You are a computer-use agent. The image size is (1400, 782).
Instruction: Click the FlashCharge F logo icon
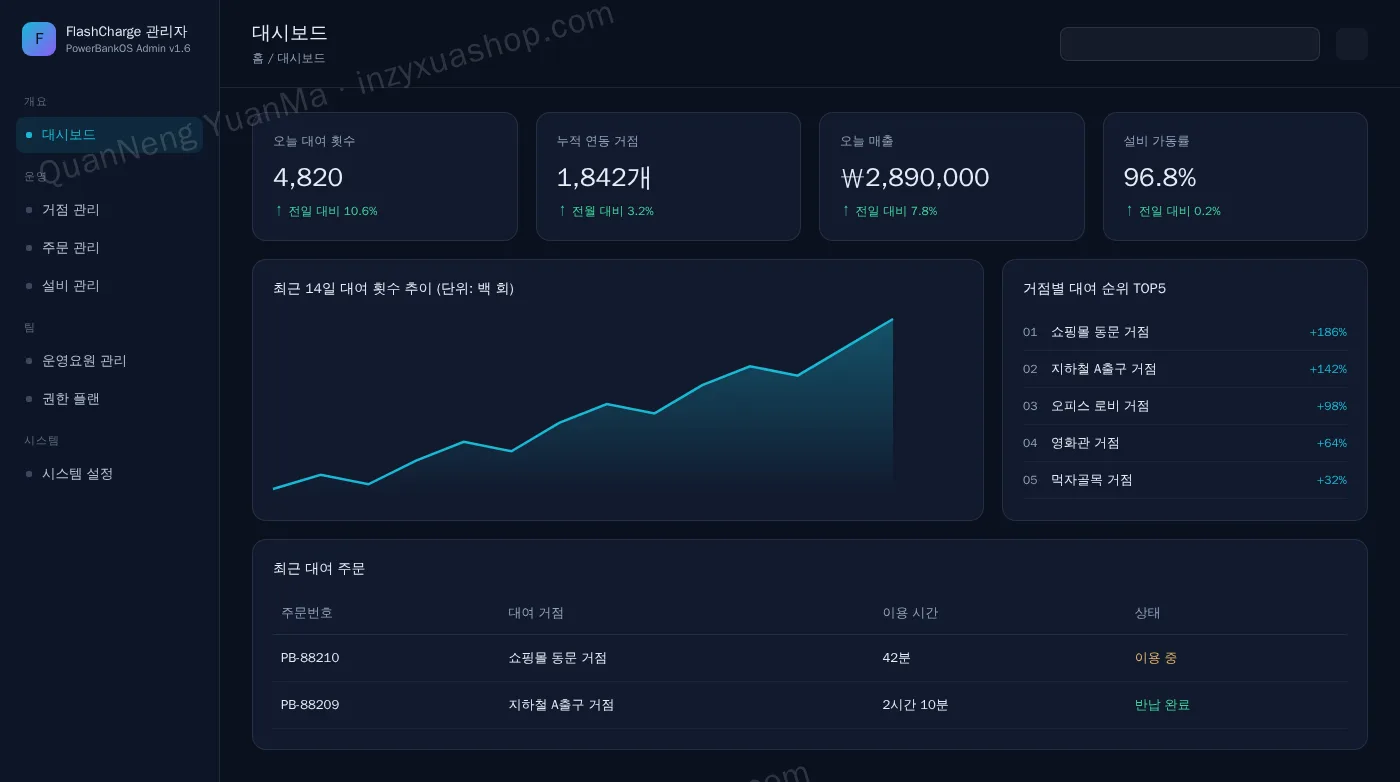coord(39,39)
